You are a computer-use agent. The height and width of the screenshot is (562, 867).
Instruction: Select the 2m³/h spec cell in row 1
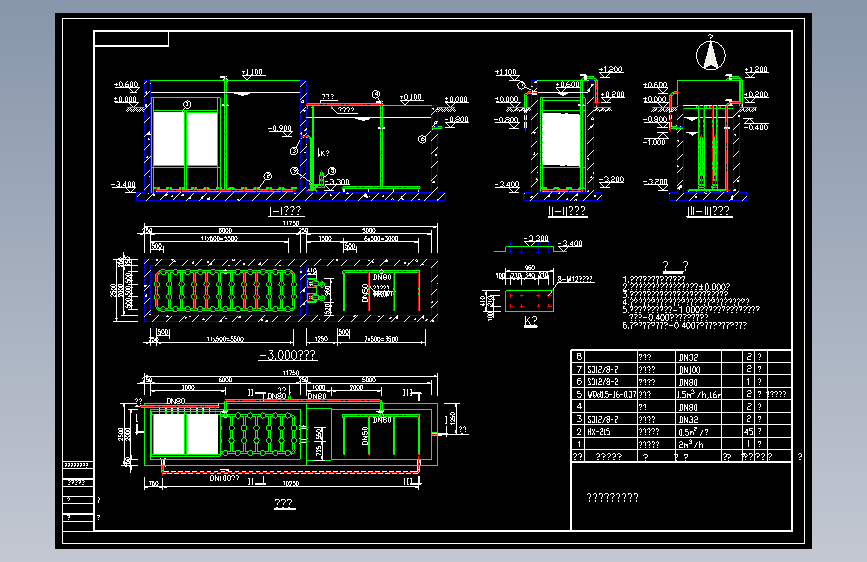pos(691,444)
